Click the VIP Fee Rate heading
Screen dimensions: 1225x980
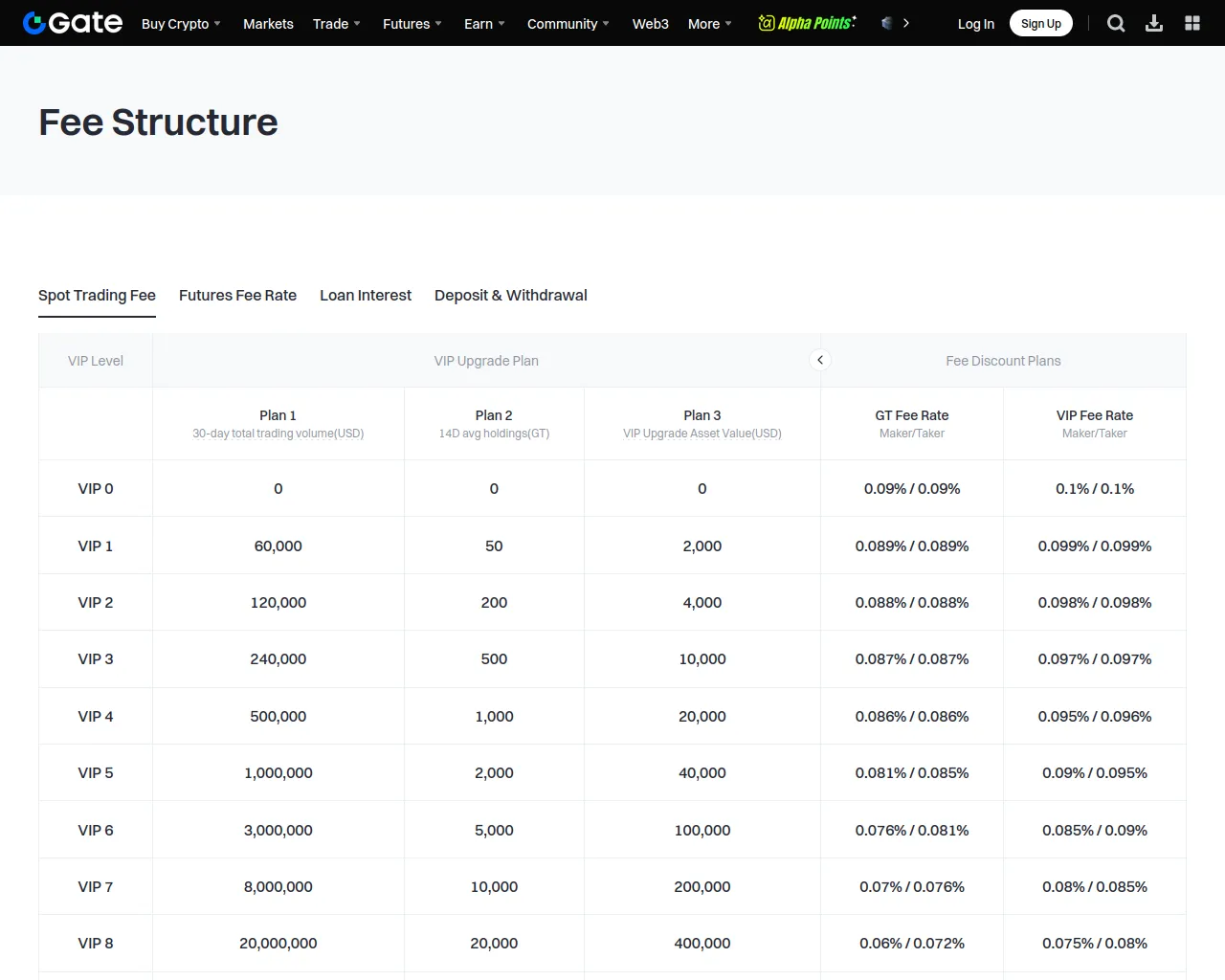coord(1095,415)
